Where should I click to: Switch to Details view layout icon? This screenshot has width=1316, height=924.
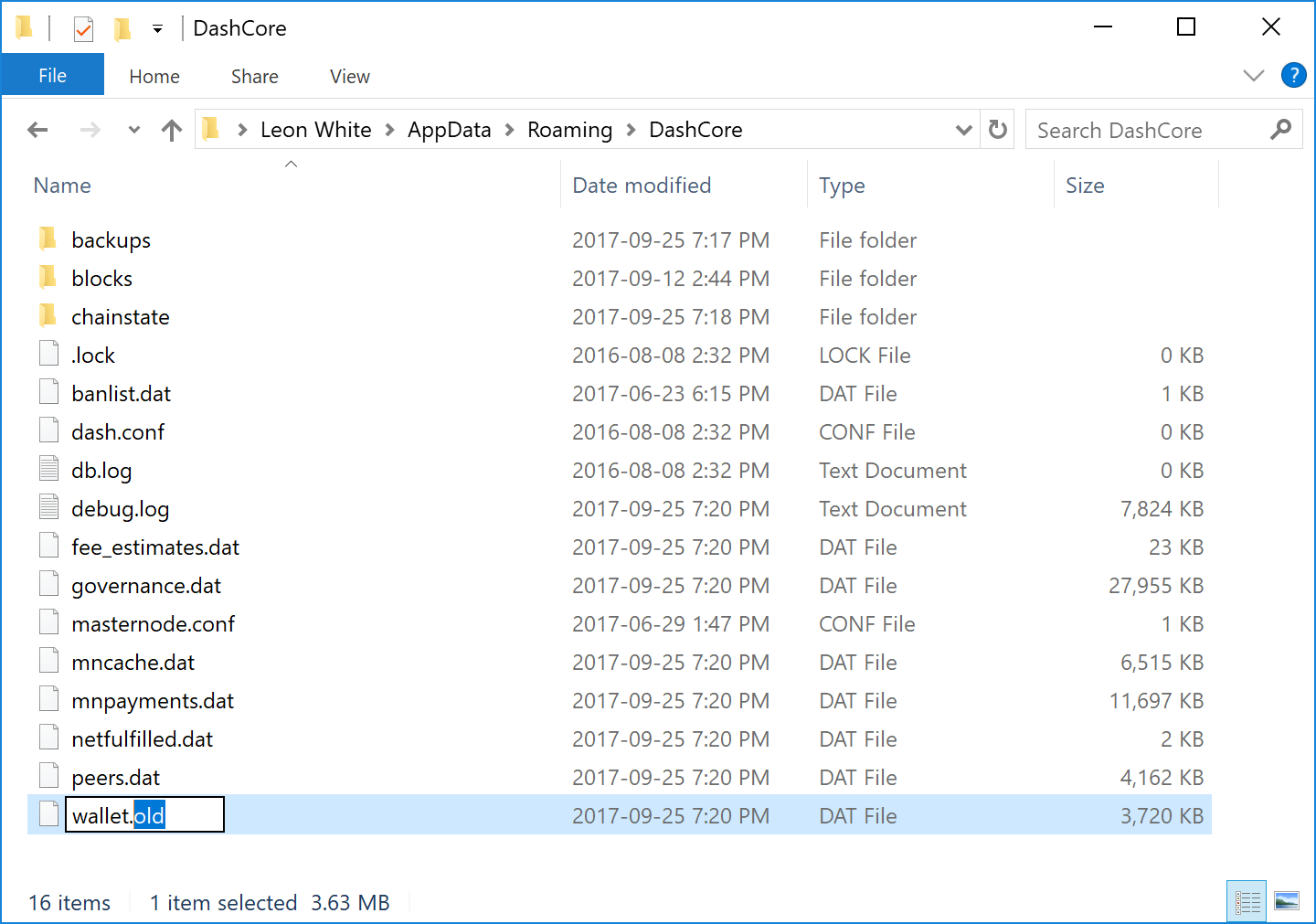point(1247,902)
